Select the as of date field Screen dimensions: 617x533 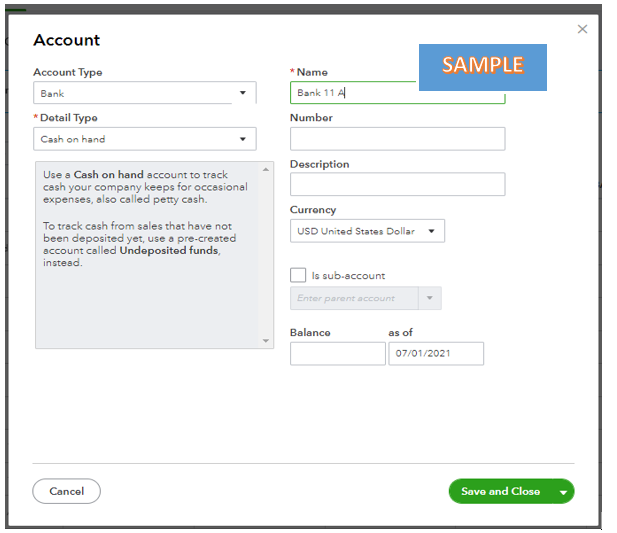click(x=436, y=353)
